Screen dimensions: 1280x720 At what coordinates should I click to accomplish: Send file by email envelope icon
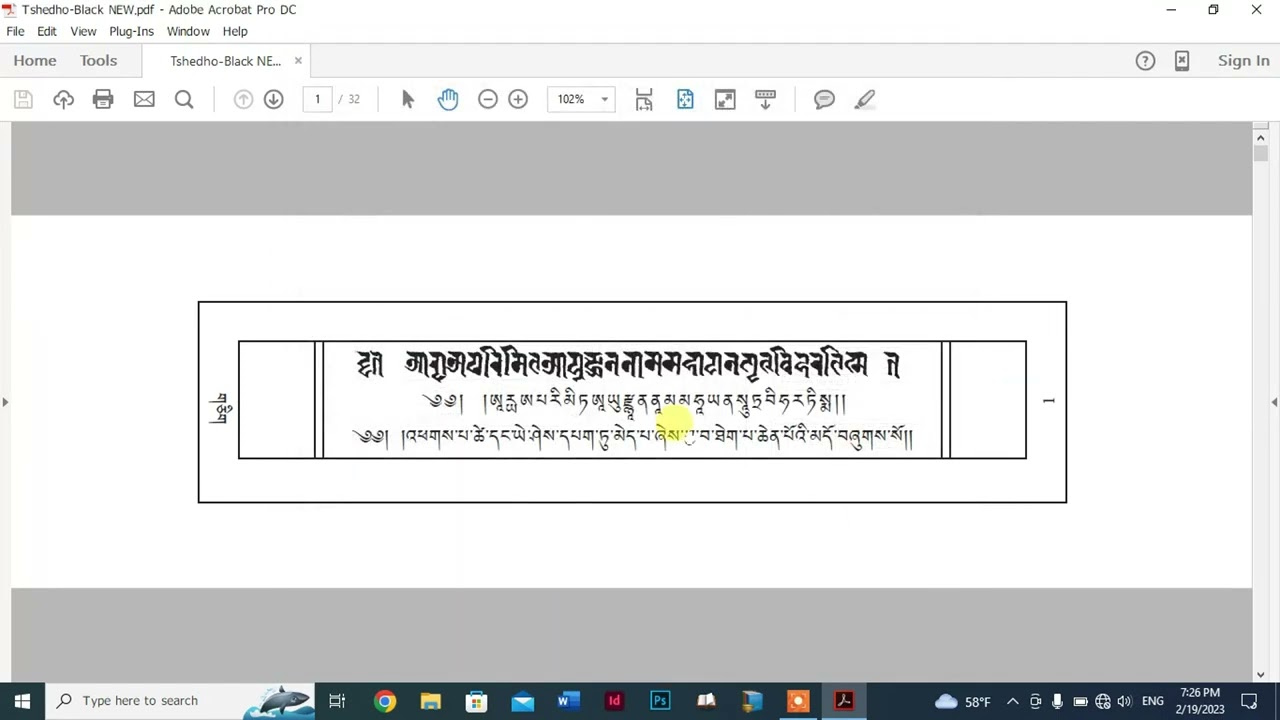click(144, 99)
